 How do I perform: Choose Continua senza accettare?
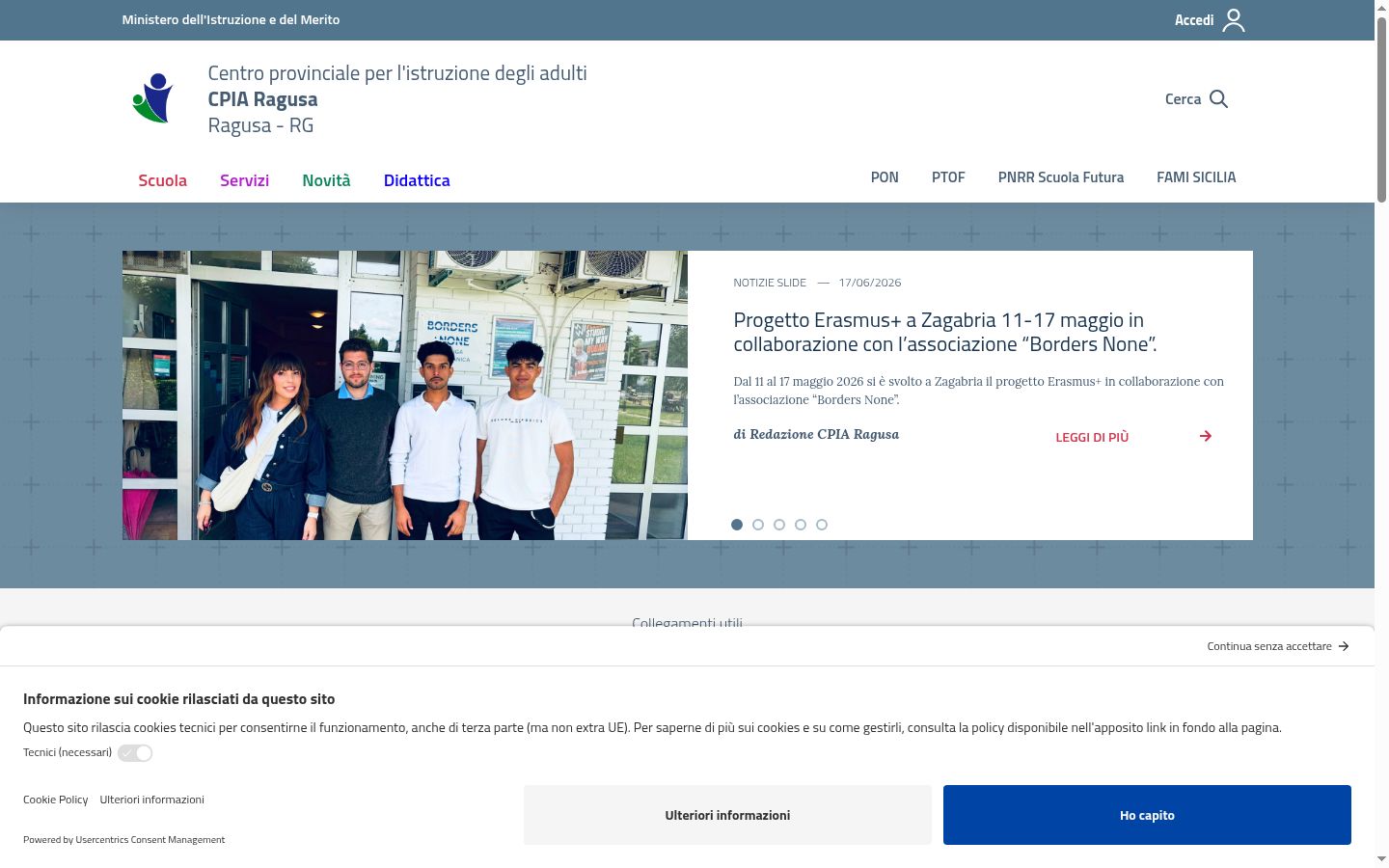click(x=1269, y=646)
